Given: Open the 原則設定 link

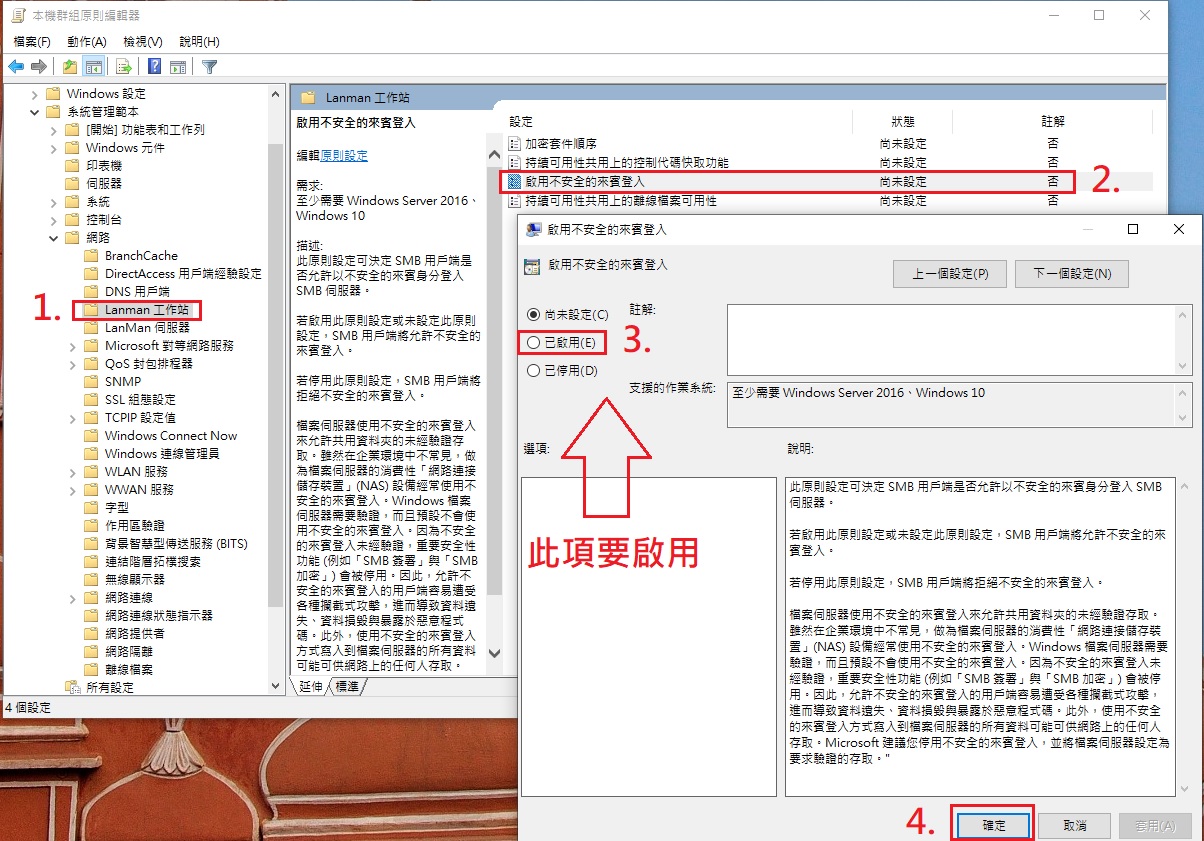Looking at the screenshot, I should 344,156.
